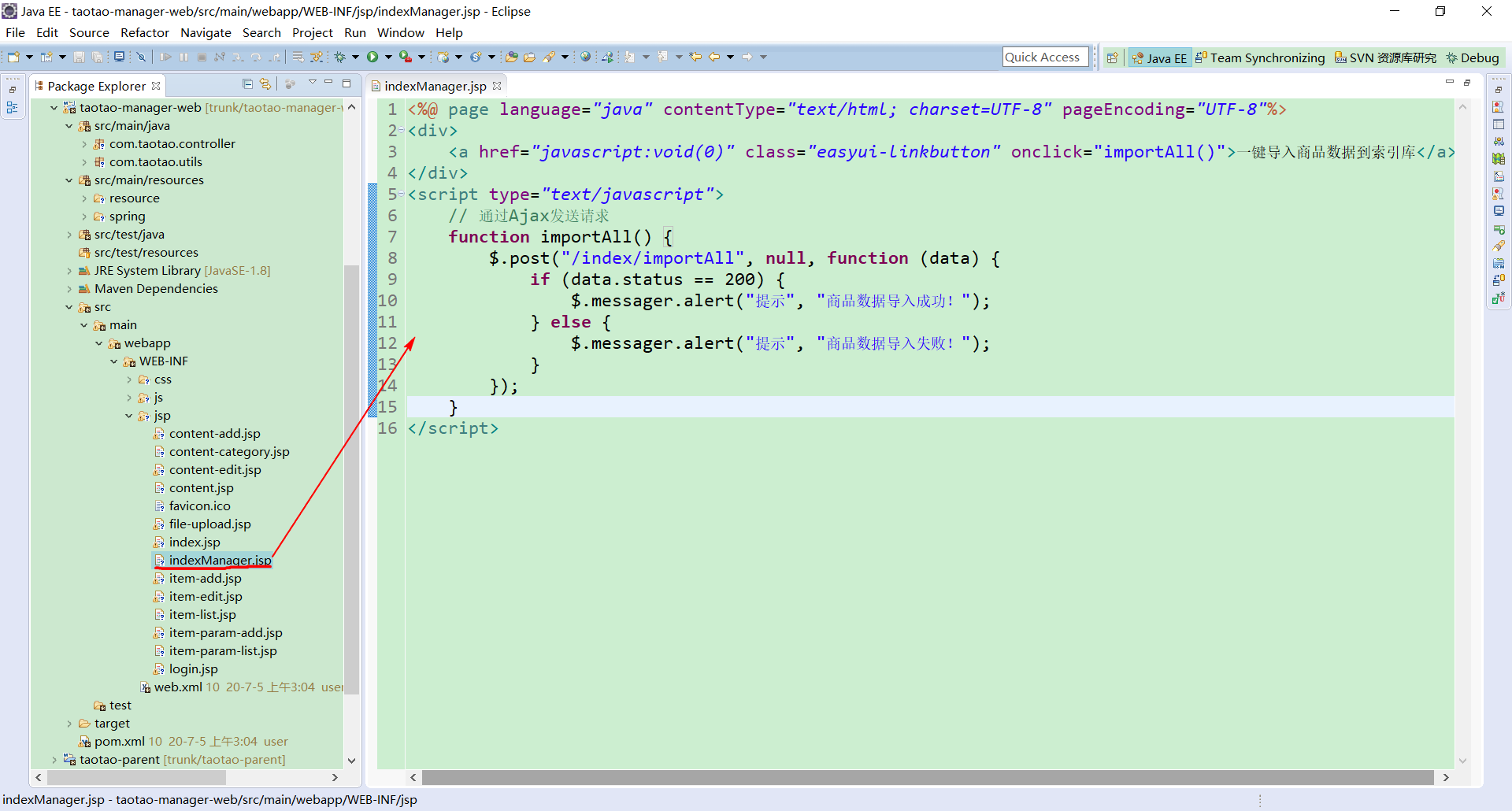Click the Step Over debug icon
Viewport: 1512px width, 811px height.
tap(256, 57)
